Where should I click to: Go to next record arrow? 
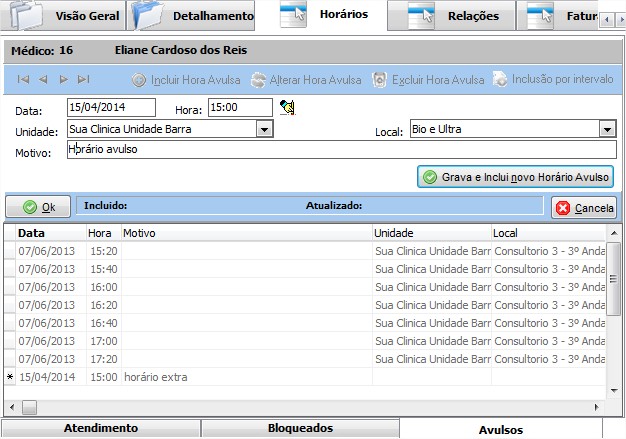(x=63, y=79)
